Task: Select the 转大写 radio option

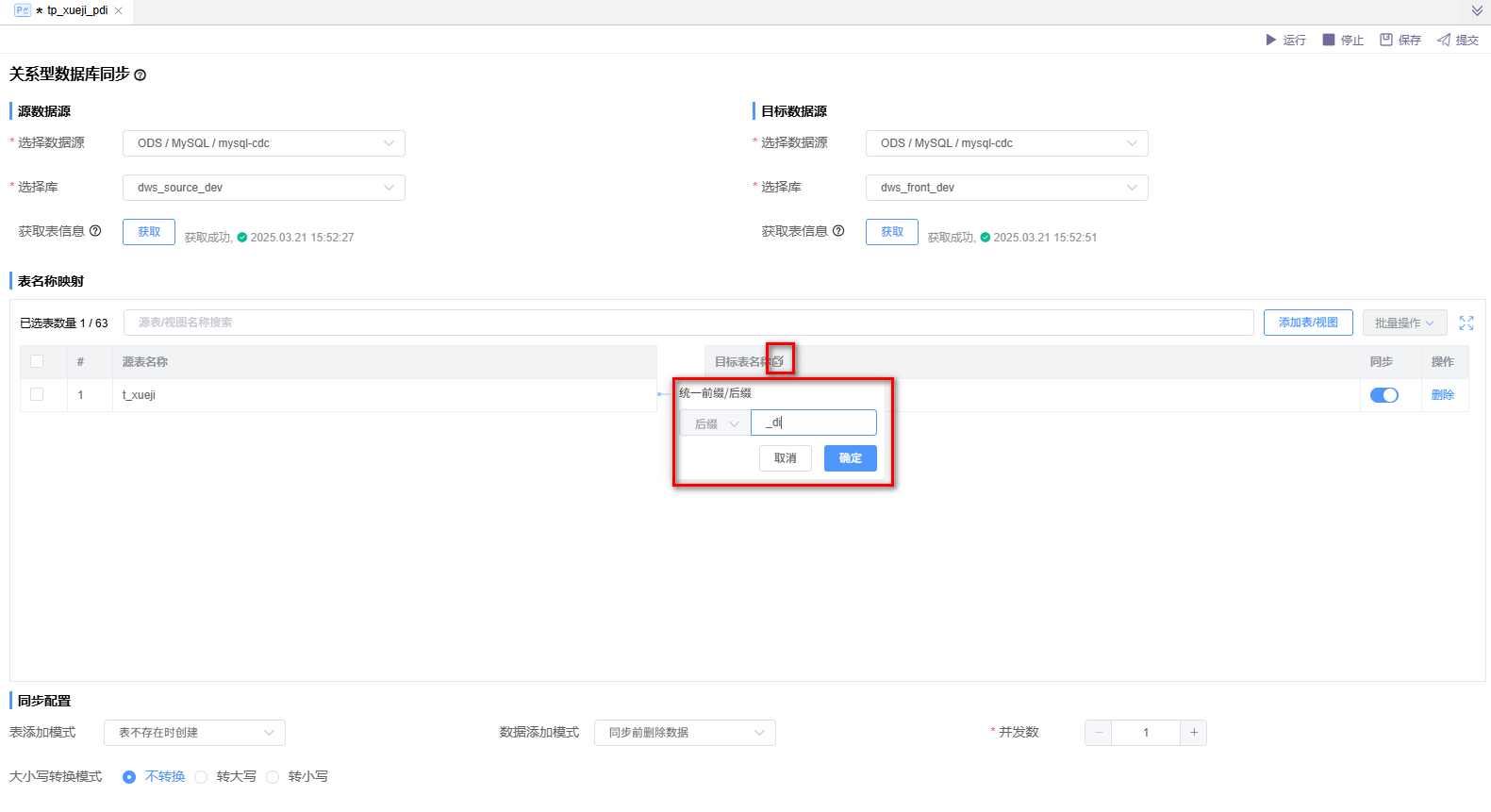Action: pos(201,777)
